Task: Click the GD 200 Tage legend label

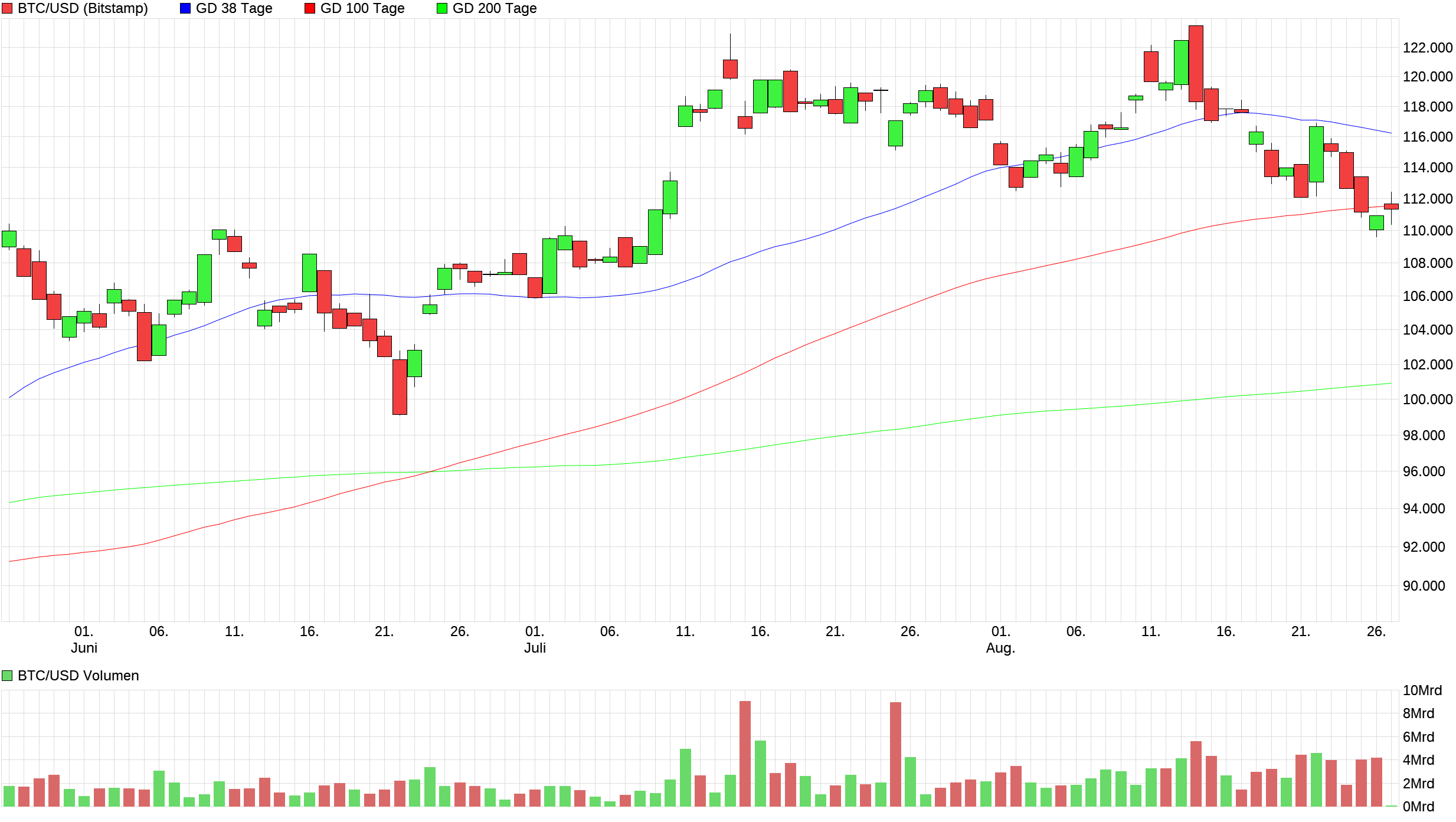Action: pyautogui.click(x=495, y=8)
